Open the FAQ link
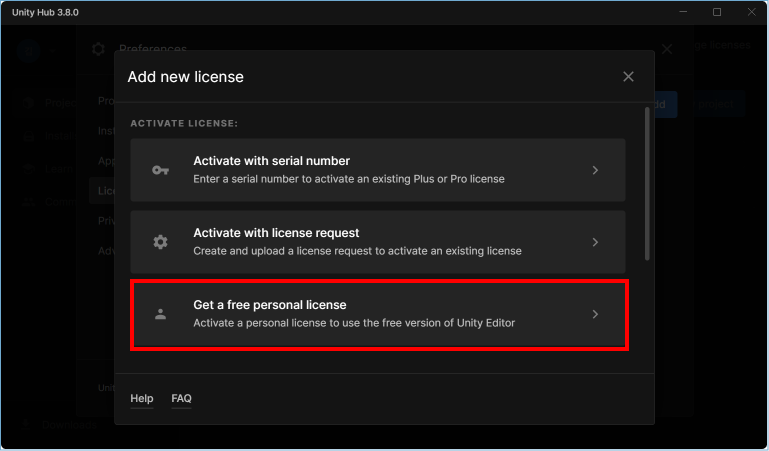The image size is (769, 451). click(181, 399)
